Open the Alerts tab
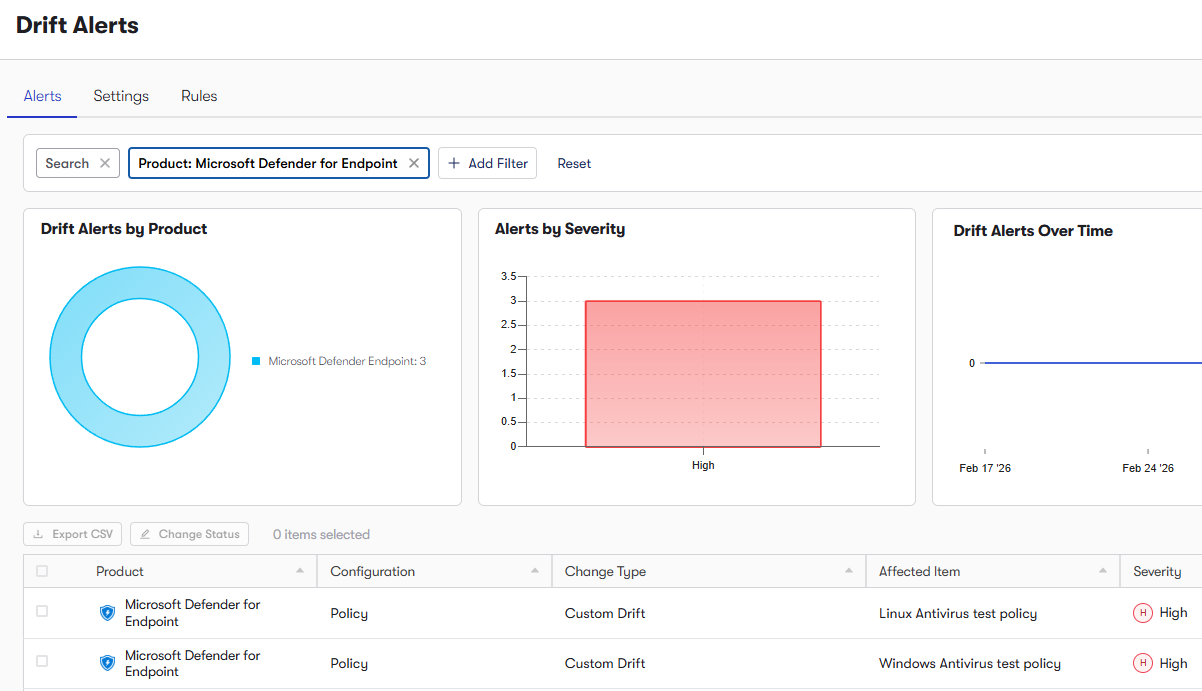The height and width of the screenshot is (691, 1202). [x=43, y=96]
